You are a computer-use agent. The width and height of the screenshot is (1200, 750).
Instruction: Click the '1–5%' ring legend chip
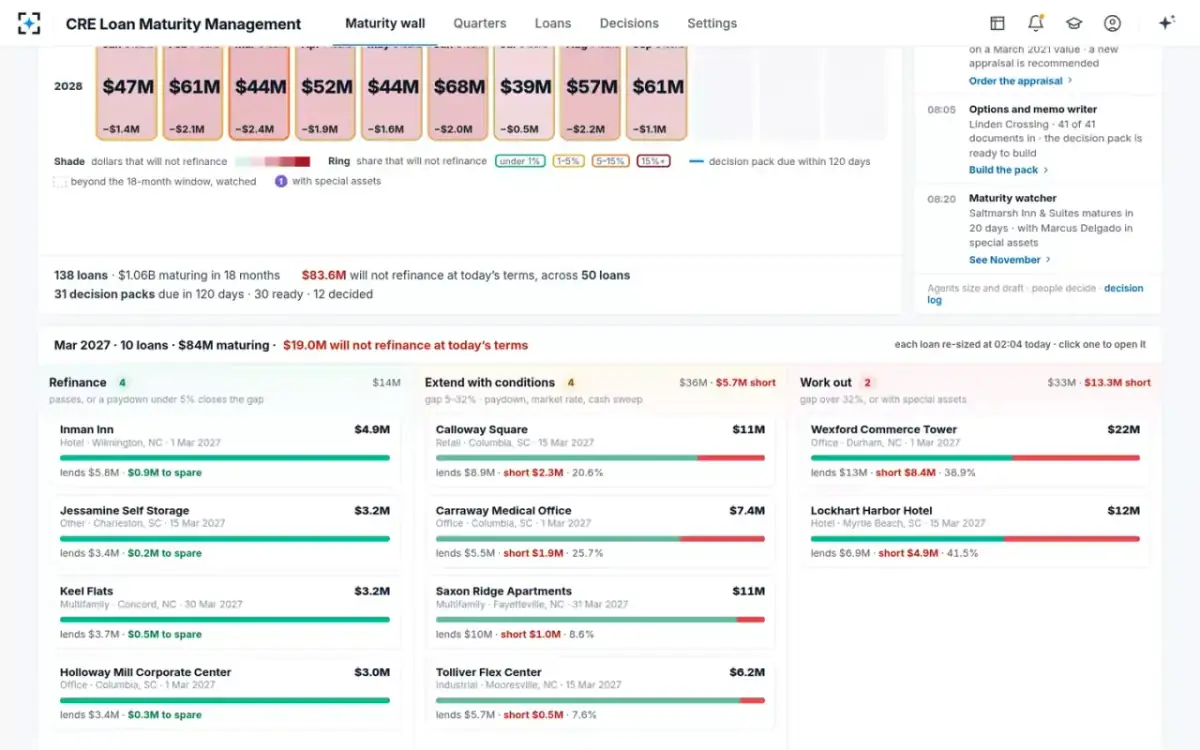point(569,161)
